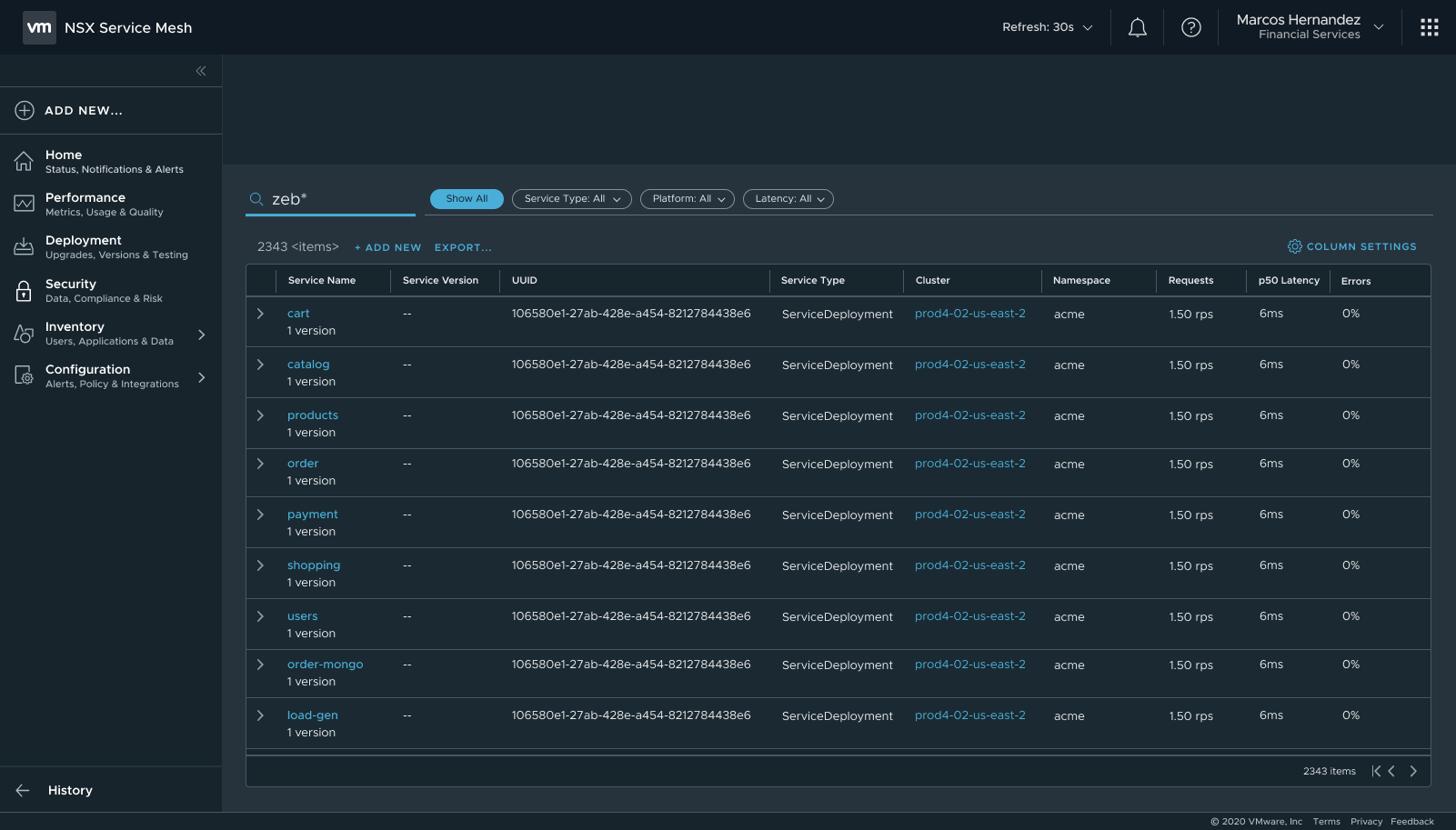Click the VMware vm logo
The width and height of the screenshot is (1456, 830).
39,27
